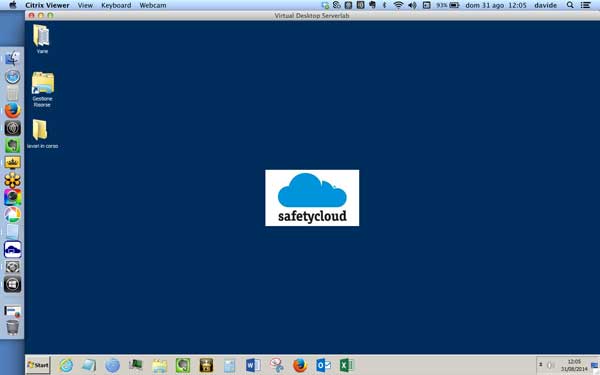Open the green Evernote icon in taskbar
Viewport: 600px width, 375px height.
coord(183,365)
